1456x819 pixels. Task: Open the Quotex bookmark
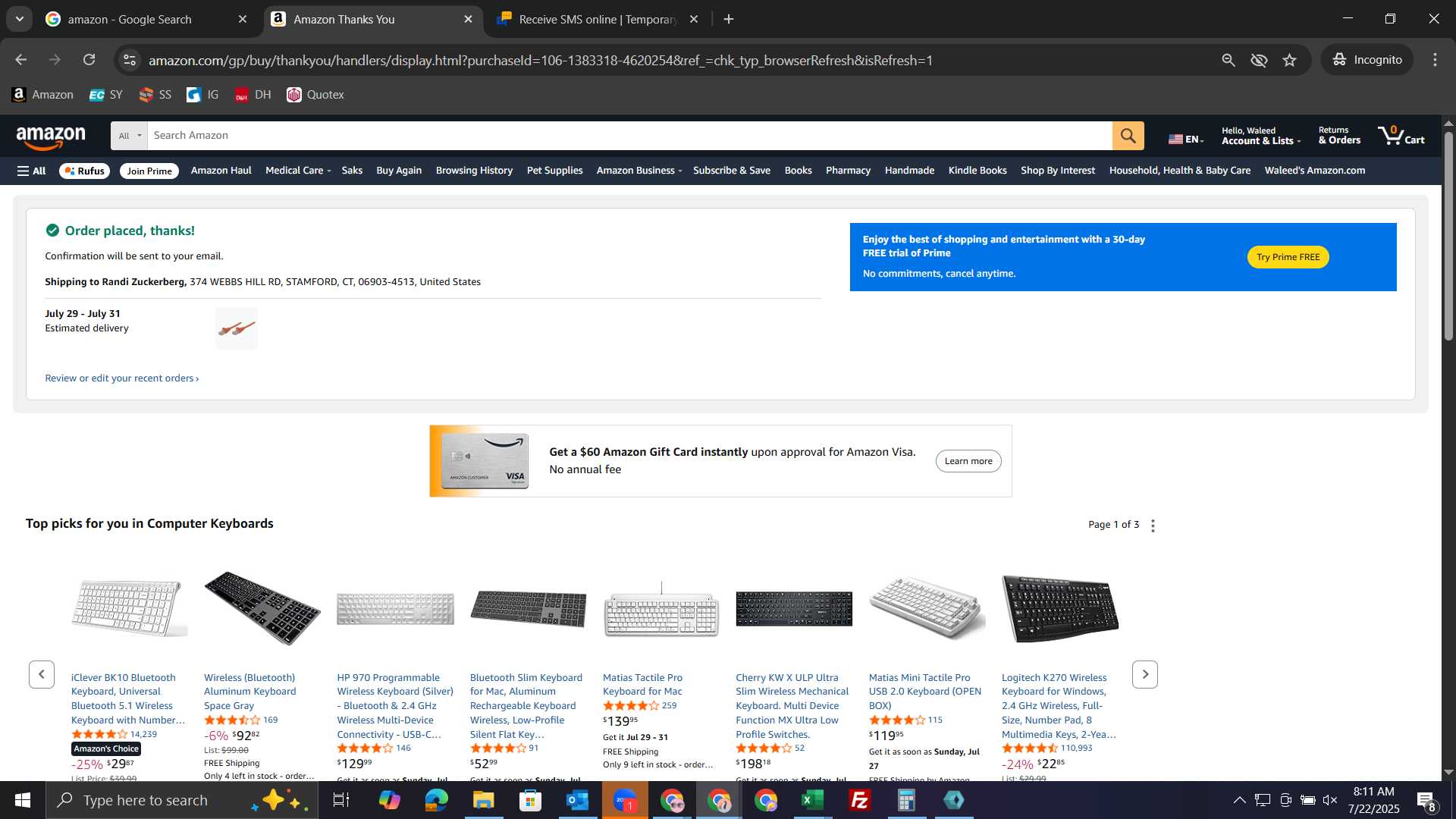(315, 95)
